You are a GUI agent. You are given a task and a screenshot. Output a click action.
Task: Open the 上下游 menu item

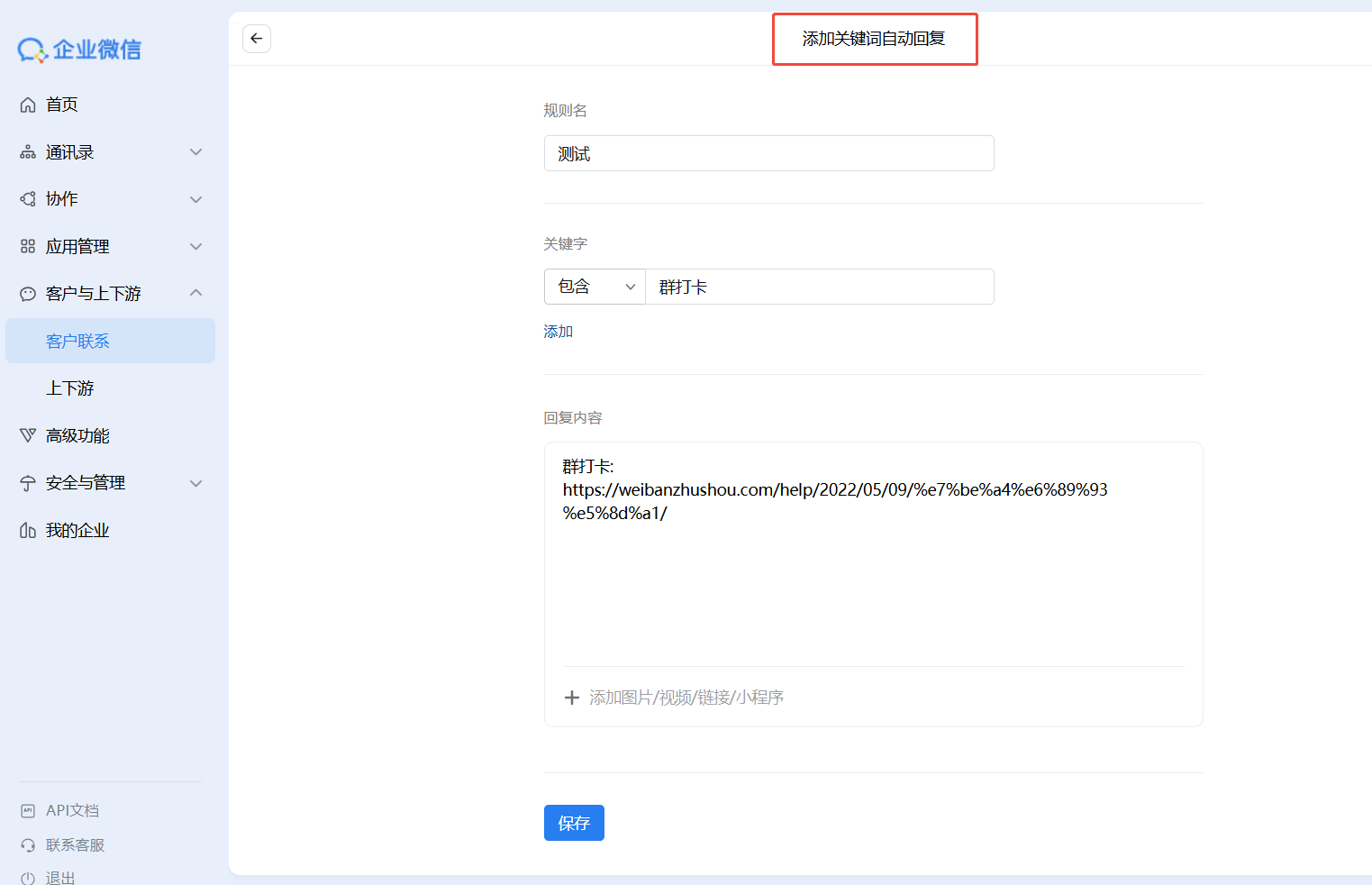pyautogui.click(x=70, y=388)
